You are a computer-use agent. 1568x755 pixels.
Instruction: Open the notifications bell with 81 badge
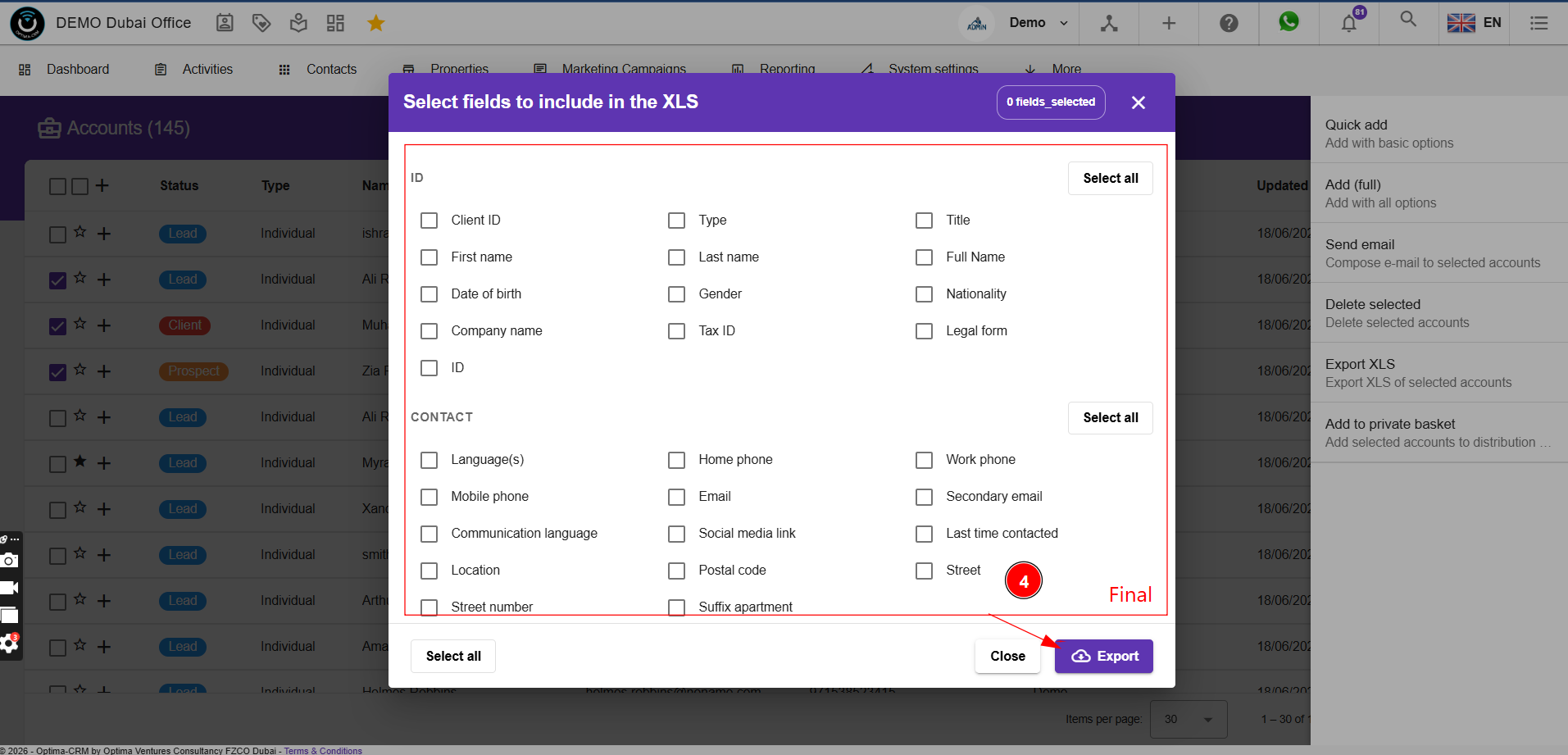click(1349, 23)
